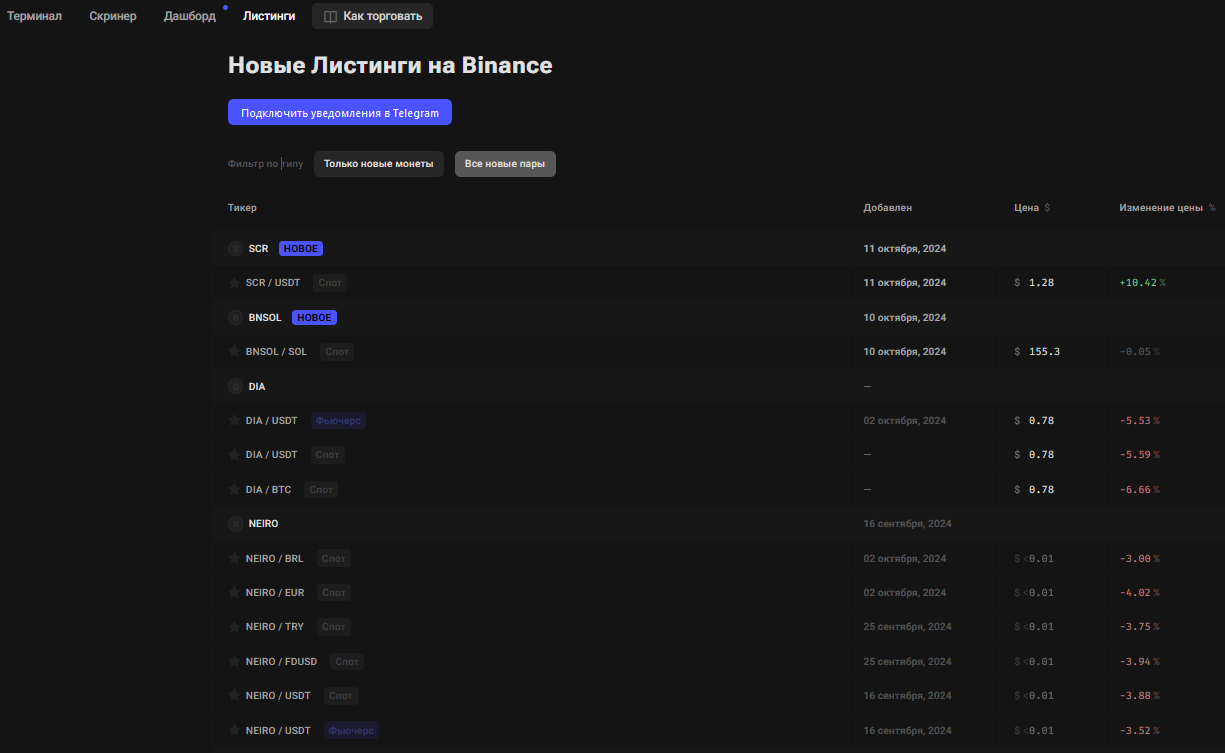Open the NEIRO / BRL pair
Screen dimensions: 1225x753
[x=275, y=559]
